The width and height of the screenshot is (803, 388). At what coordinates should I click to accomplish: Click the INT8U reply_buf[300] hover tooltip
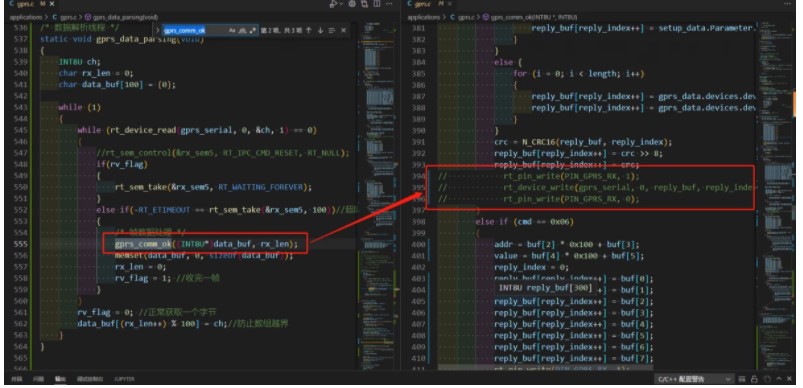click(545, 288)
